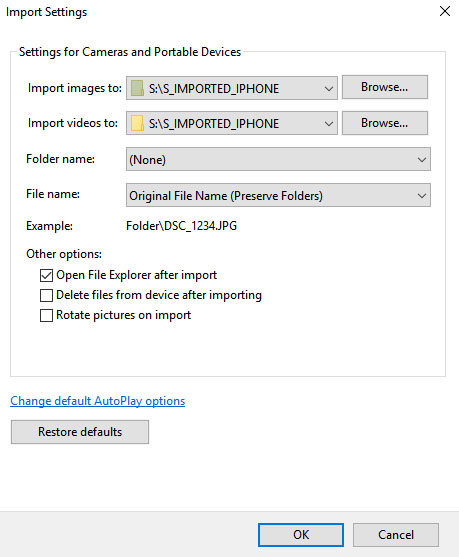Confirm settings with OK
This screenshot has width=459, height=557.
[301, 535]
